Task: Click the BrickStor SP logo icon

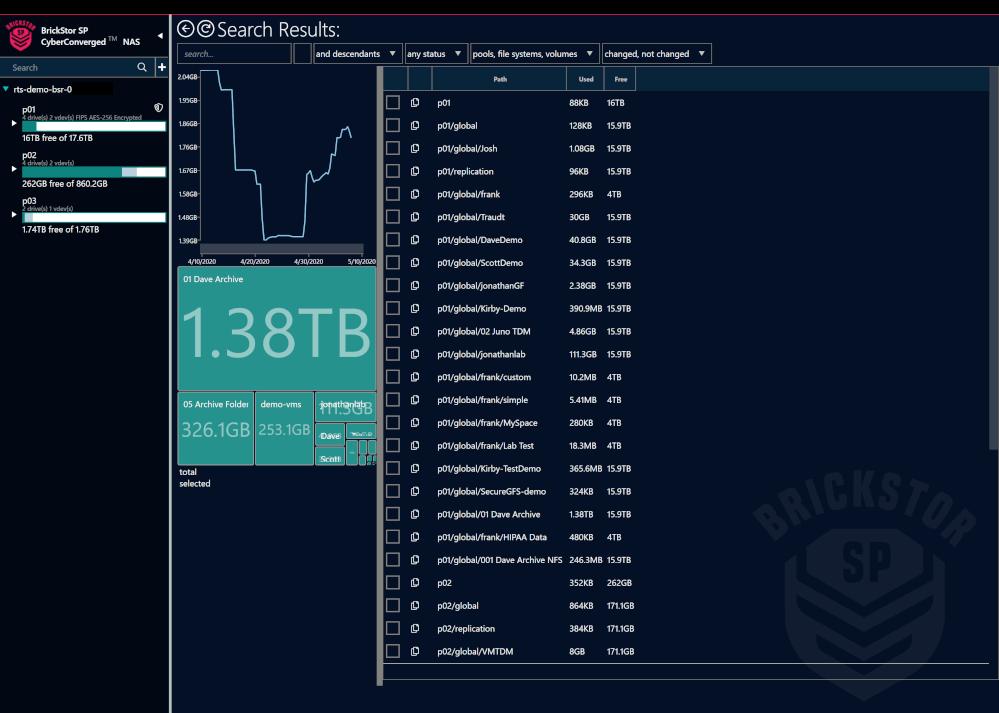Action: coord(22,35)
